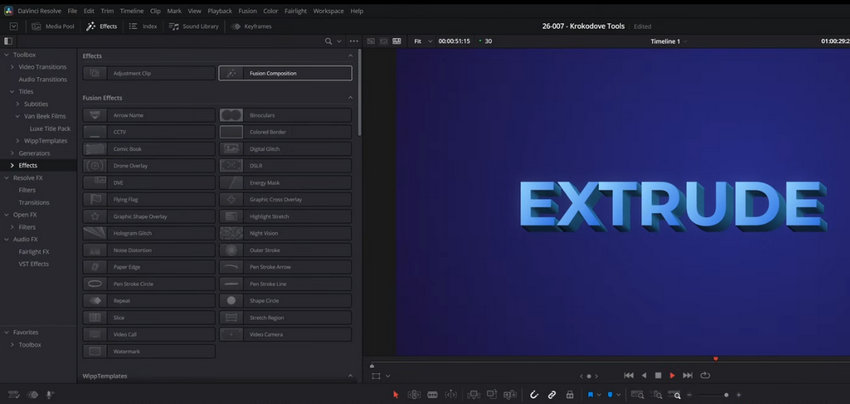
Task: Click the Flying Flag effect icon
Action: click(95, 200)
